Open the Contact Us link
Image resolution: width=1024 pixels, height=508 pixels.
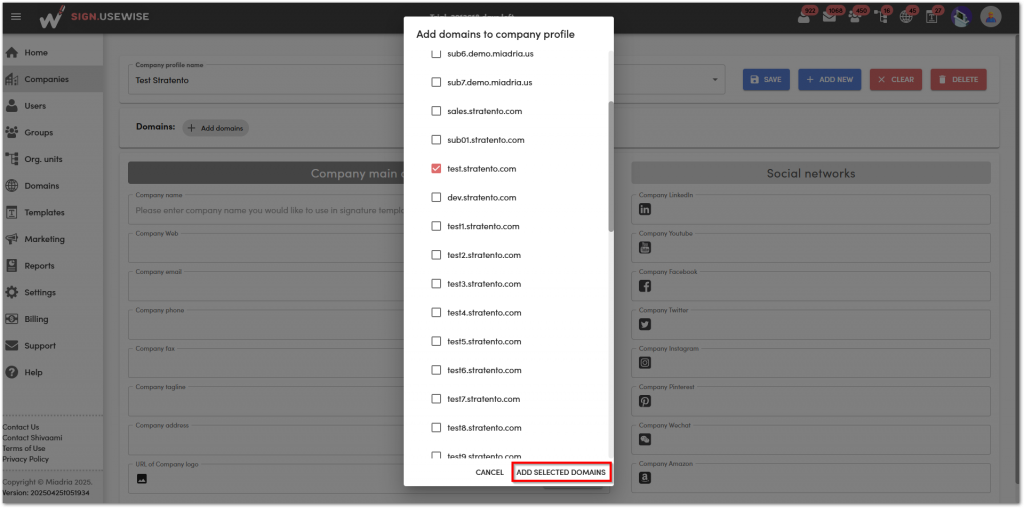[x=21, y=427]
